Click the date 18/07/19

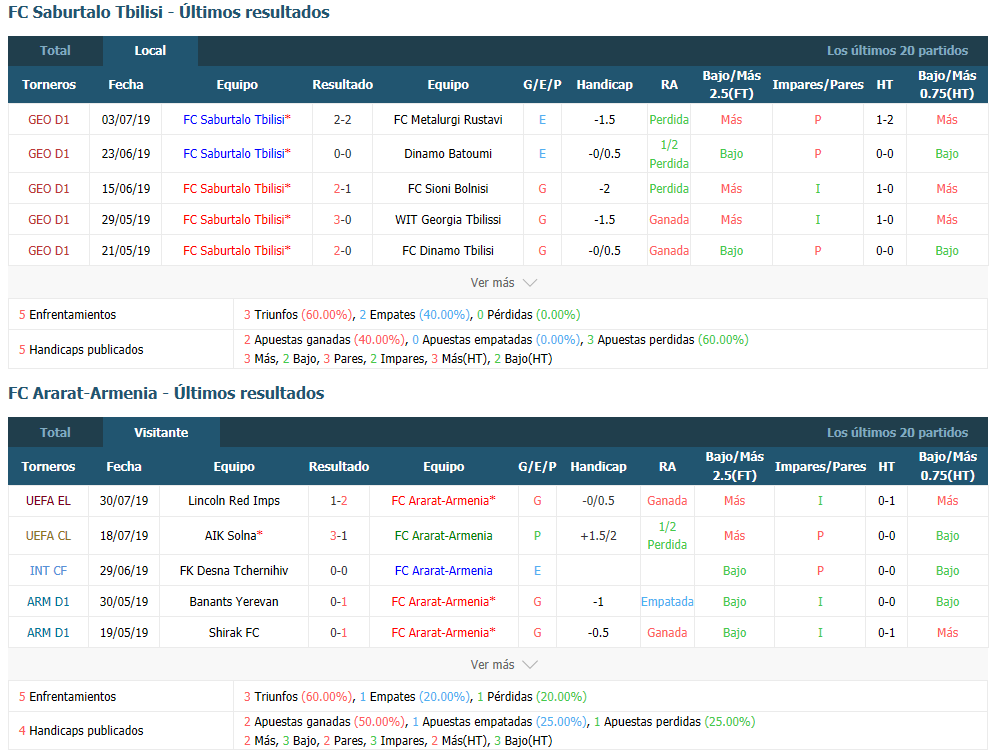pos(124,535)
